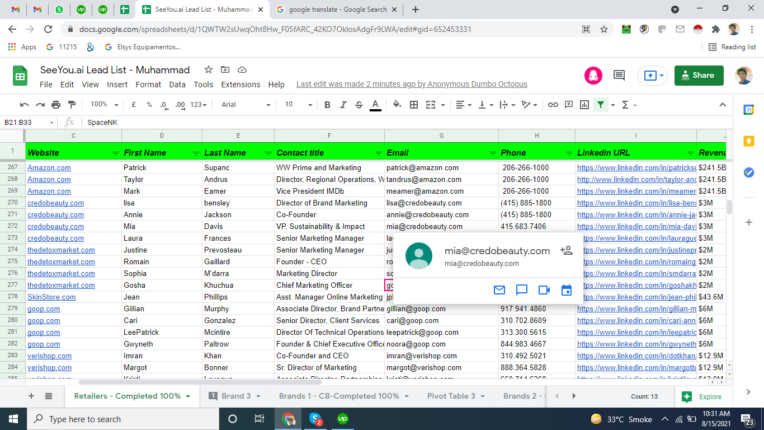Switch to Pivot Table 3 sheet tab
The height and width of the screenshot is (430, 764).
[x=456, y=396]
